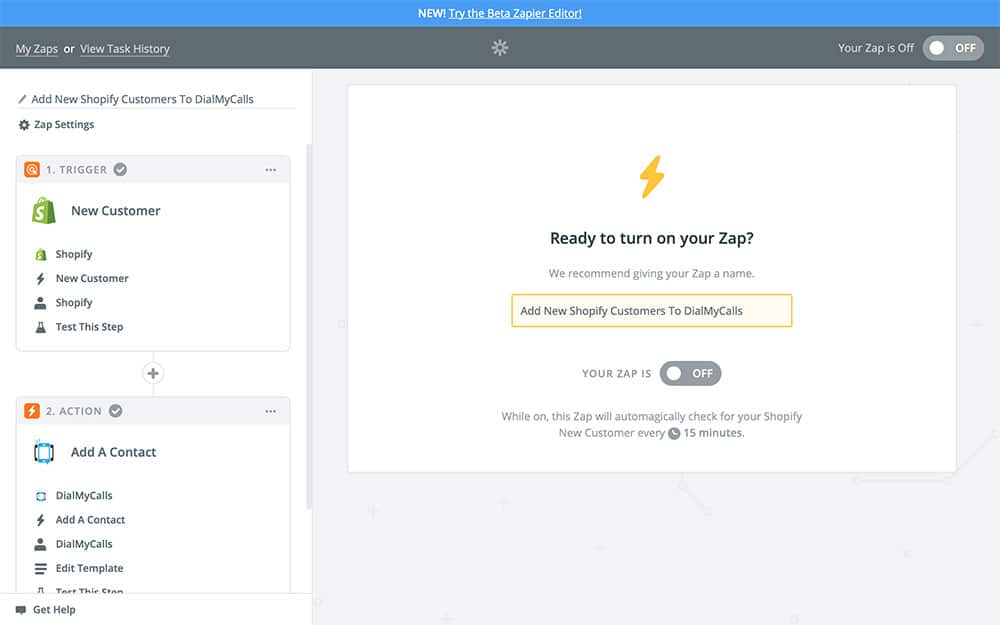1000x625 pixels.
Task: Select Edit Template in action step
Action: tap(89, 568)
